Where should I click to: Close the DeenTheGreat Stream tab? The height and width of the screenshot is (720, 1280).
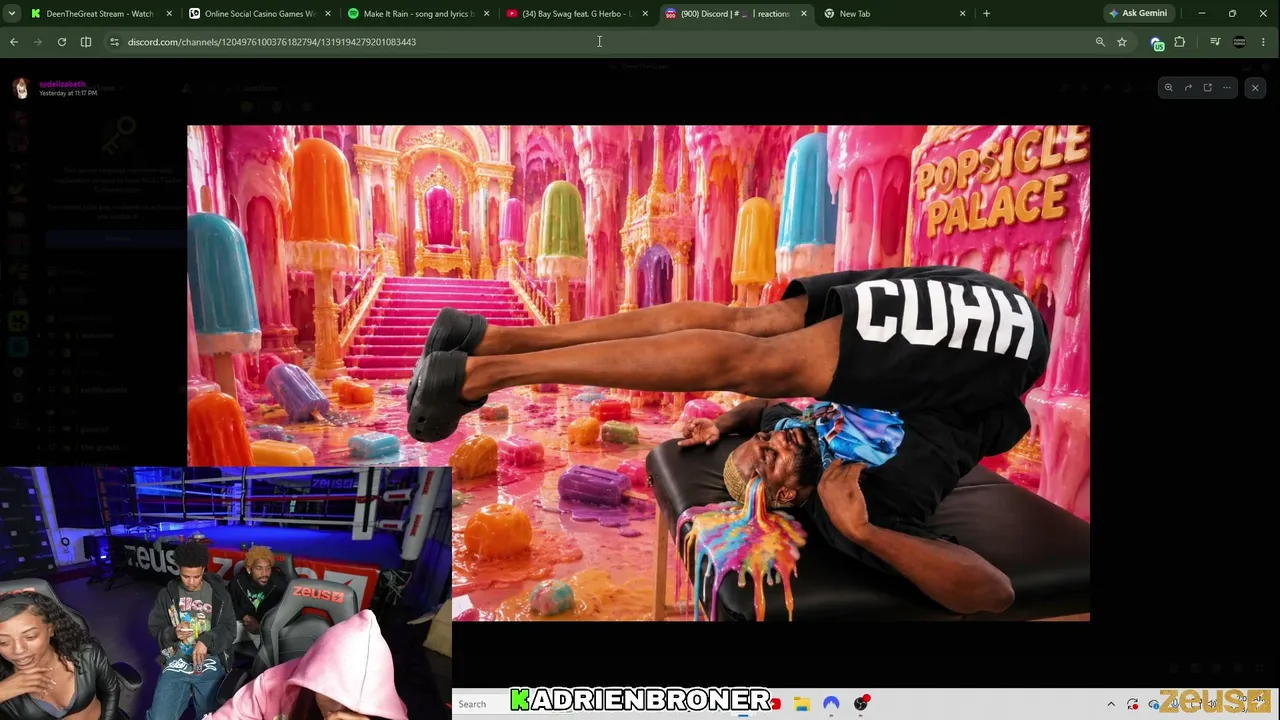(168, 14)
